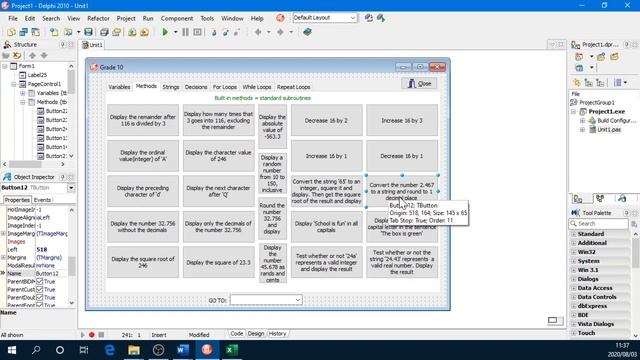Click the Remove file from project icon
This screenshot has height=360, width=640.
pos(144,32)
